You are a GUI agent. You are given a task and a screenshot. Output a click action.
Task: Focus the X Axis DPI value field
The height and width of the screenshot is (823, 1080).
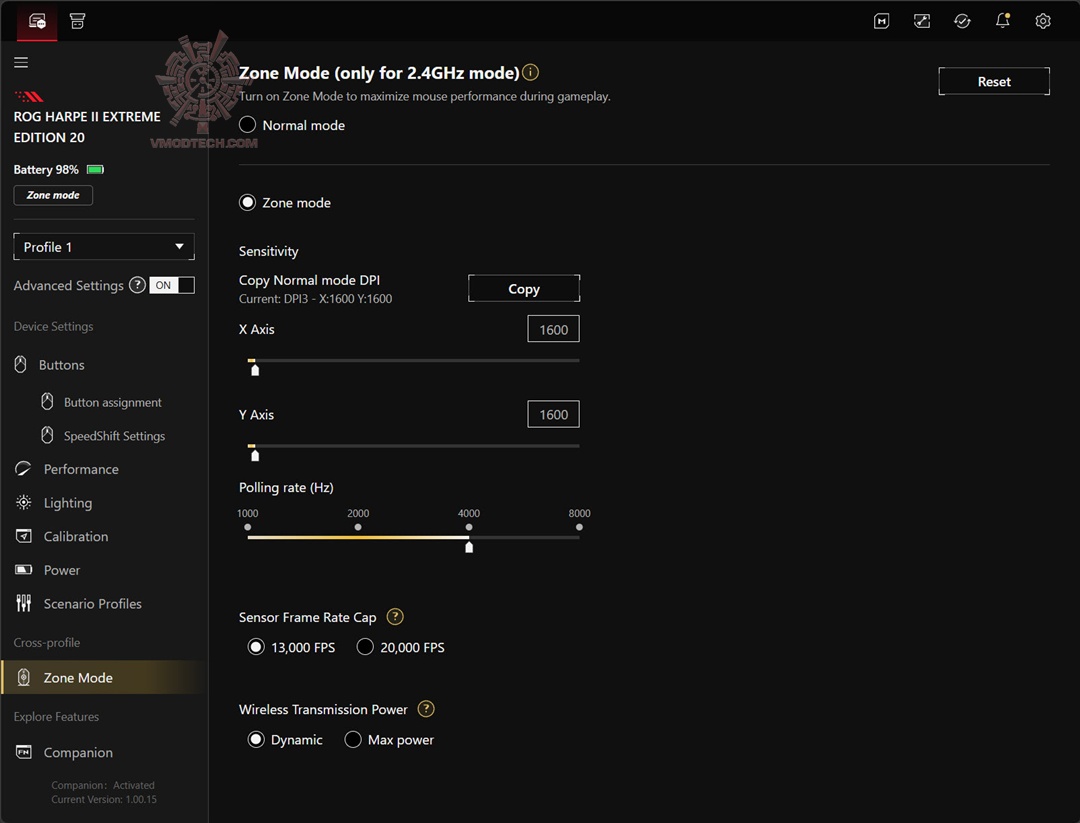553,329
